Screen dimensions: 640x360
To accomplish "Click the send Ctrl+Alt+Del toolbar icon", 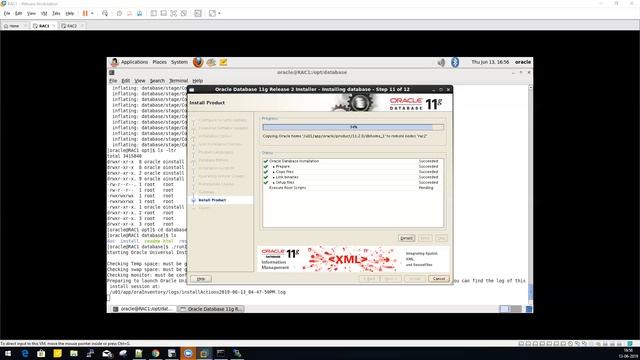I will pos(105,13).
